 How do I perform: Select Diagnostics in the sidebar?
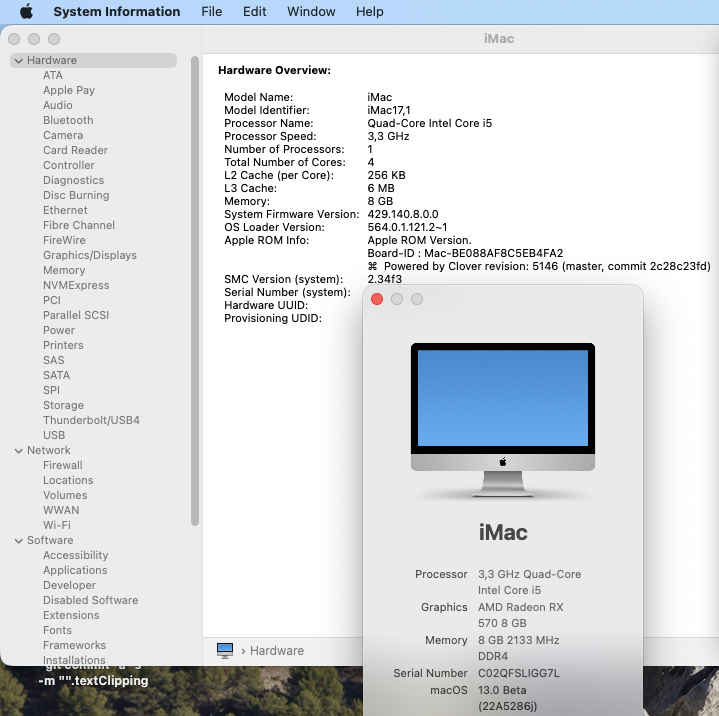tap(74, 180)
